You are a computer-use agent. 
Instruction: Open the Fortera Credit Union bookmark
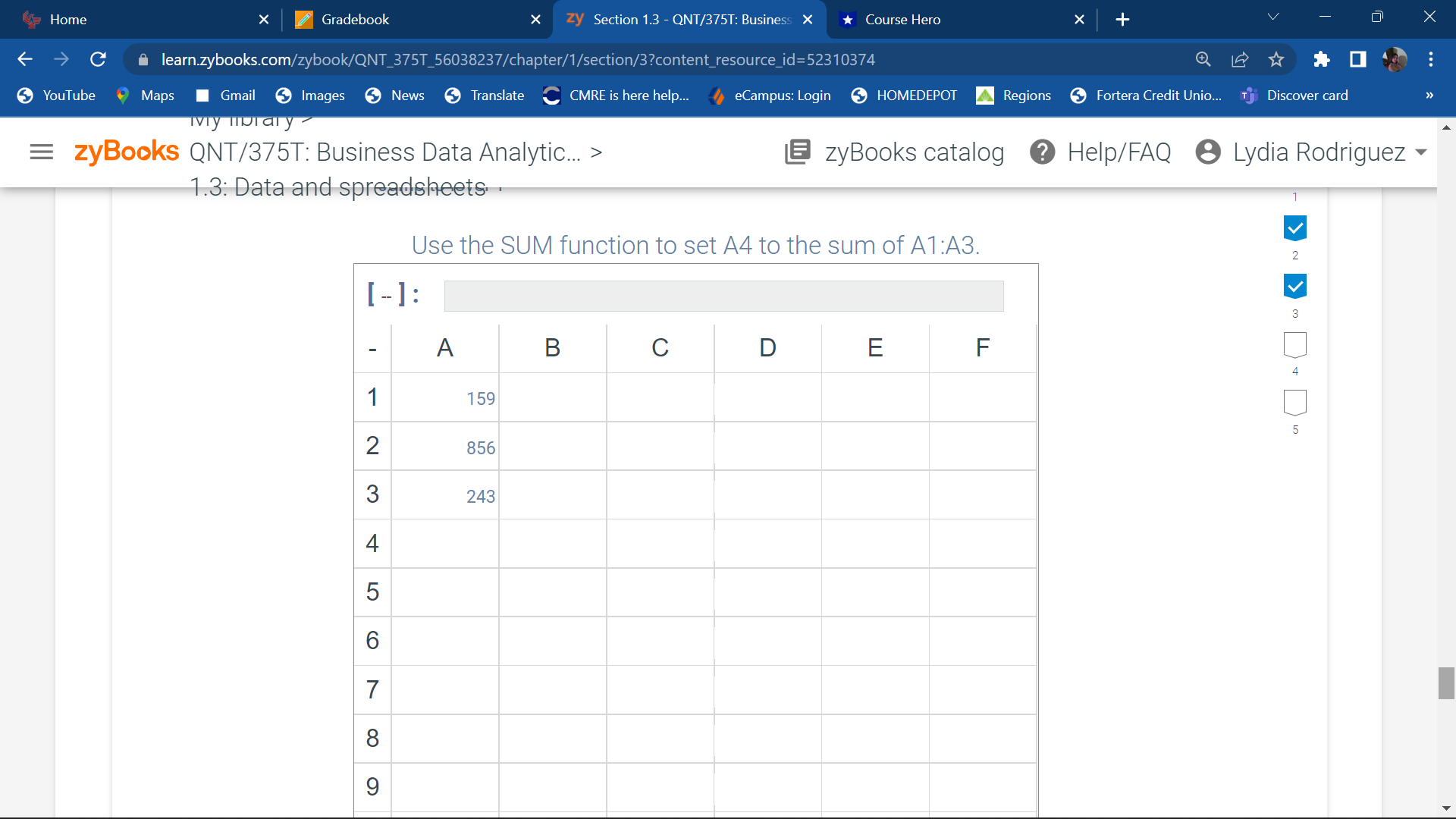1146,96
